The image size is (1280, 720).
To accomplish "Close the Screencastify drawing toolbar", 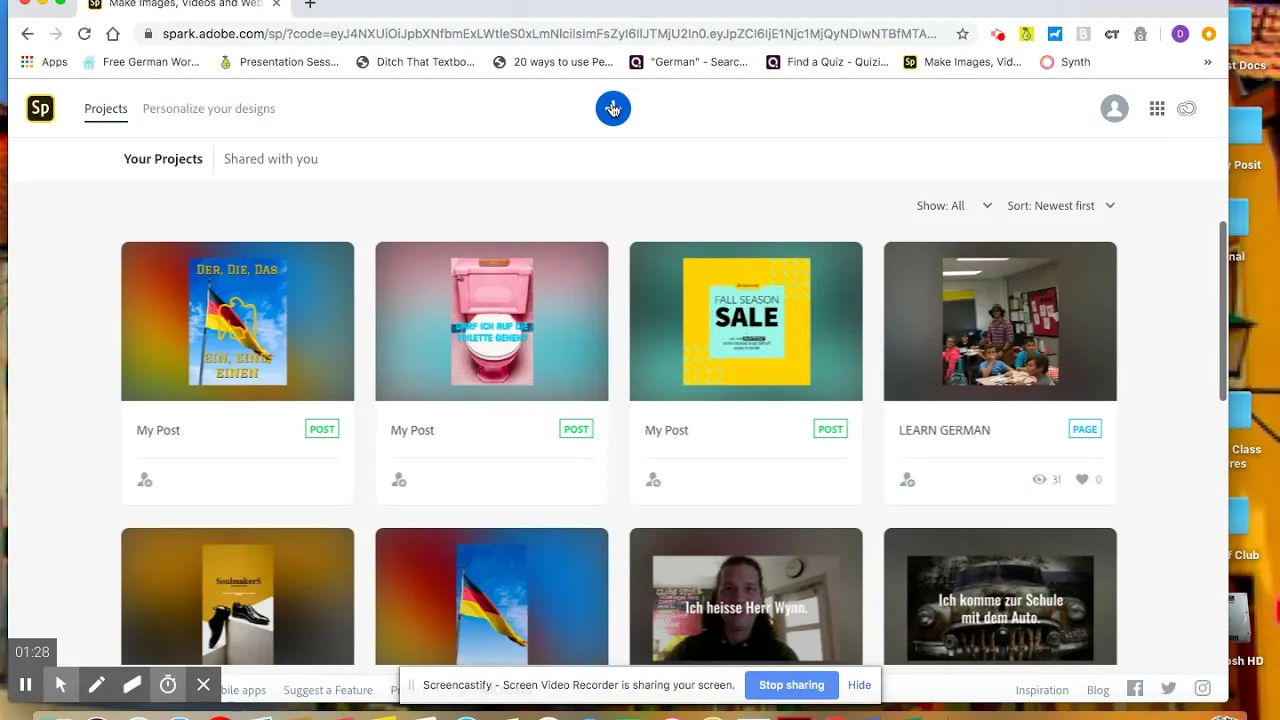I will coord(203,684).
